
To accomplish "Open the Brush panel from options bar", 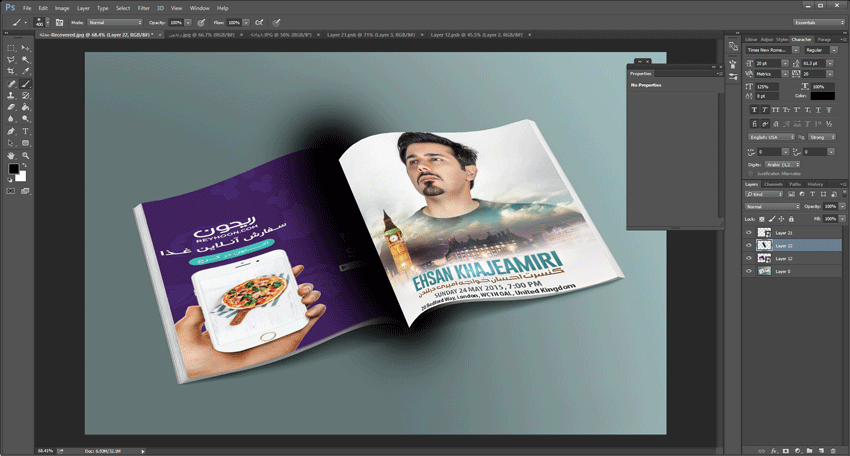I will pos(60,22).
